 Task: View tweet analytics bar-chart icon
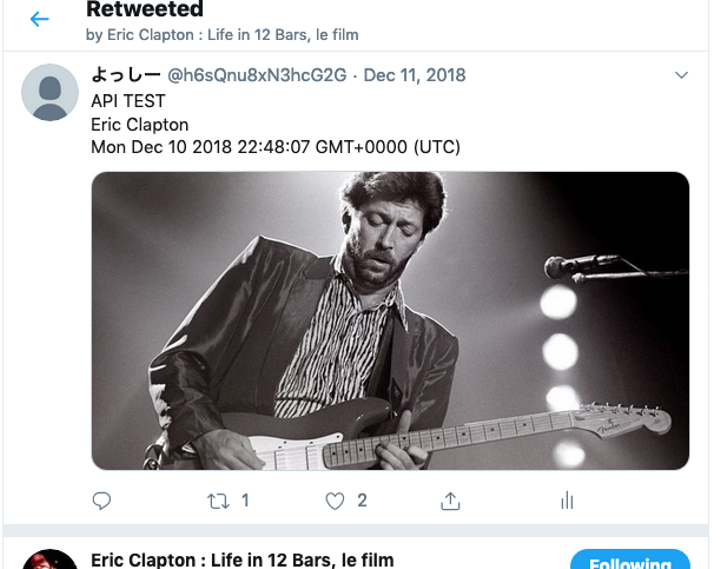tap(567, 501)
